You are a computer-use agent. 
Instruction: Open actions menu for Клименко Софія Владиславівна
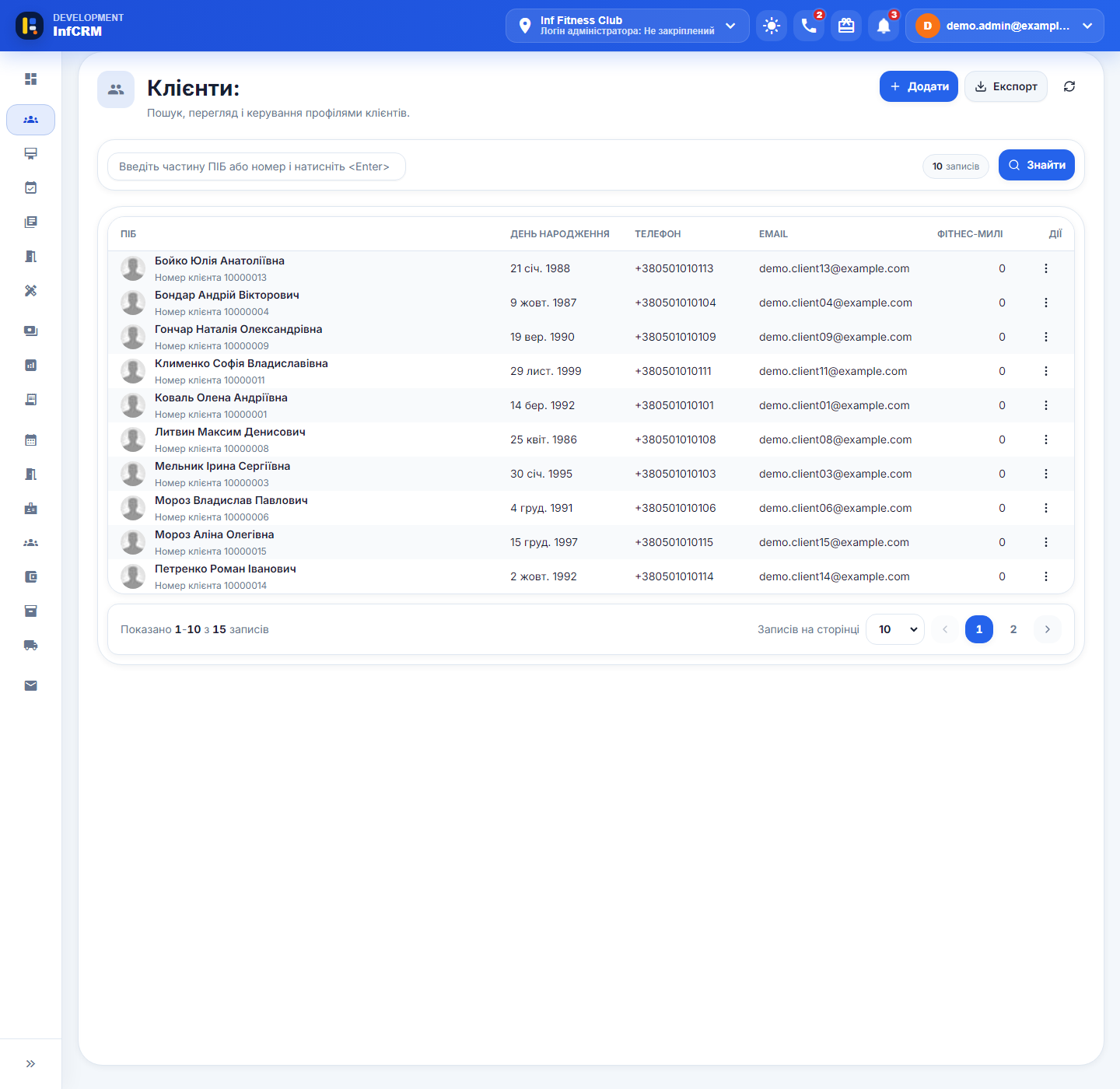(x=1046, y=371)
